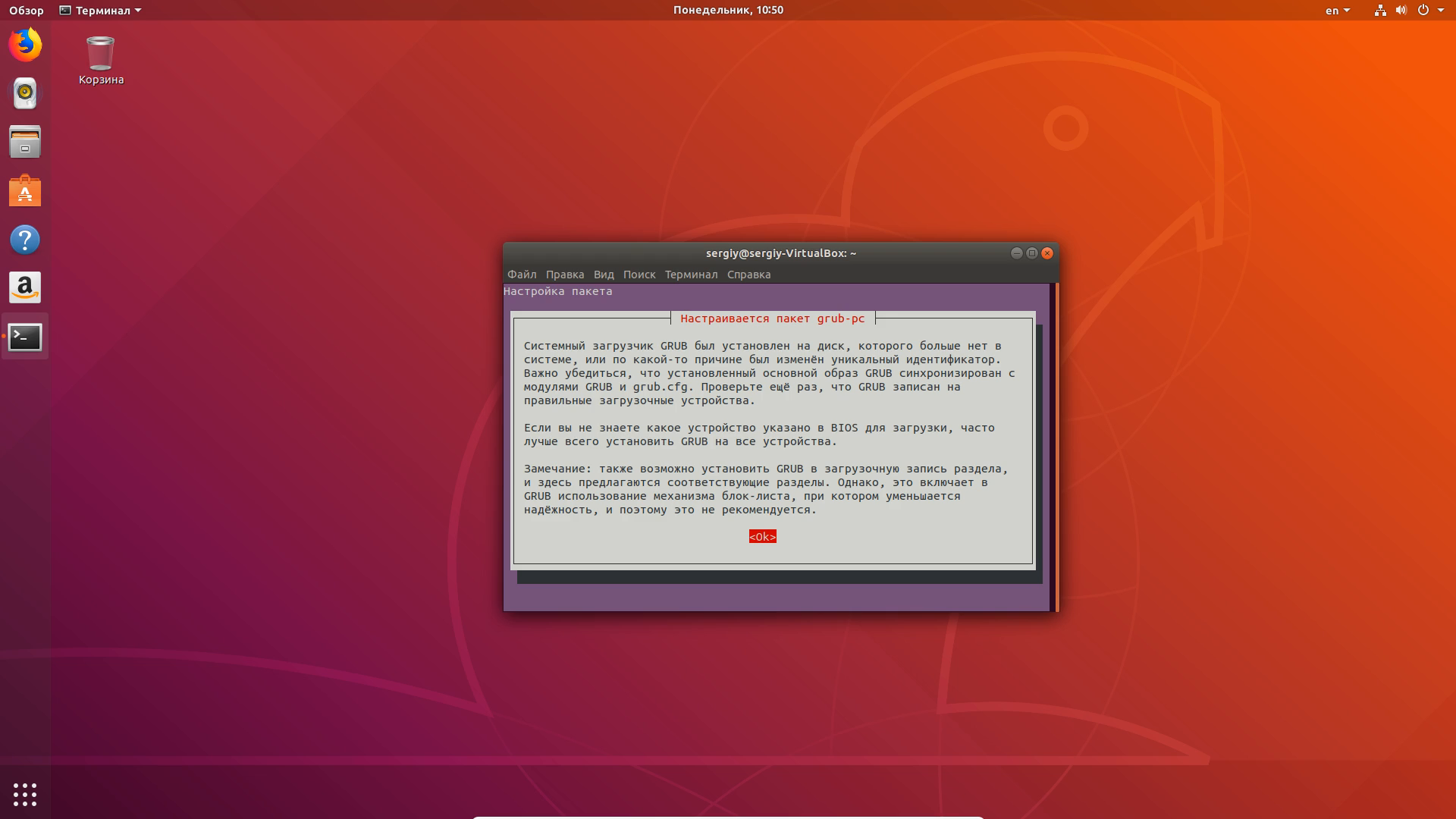Viewport: 1456px width, 819px height.
Task: Maximize the terminal window
Action: (x=1032, y=253)
